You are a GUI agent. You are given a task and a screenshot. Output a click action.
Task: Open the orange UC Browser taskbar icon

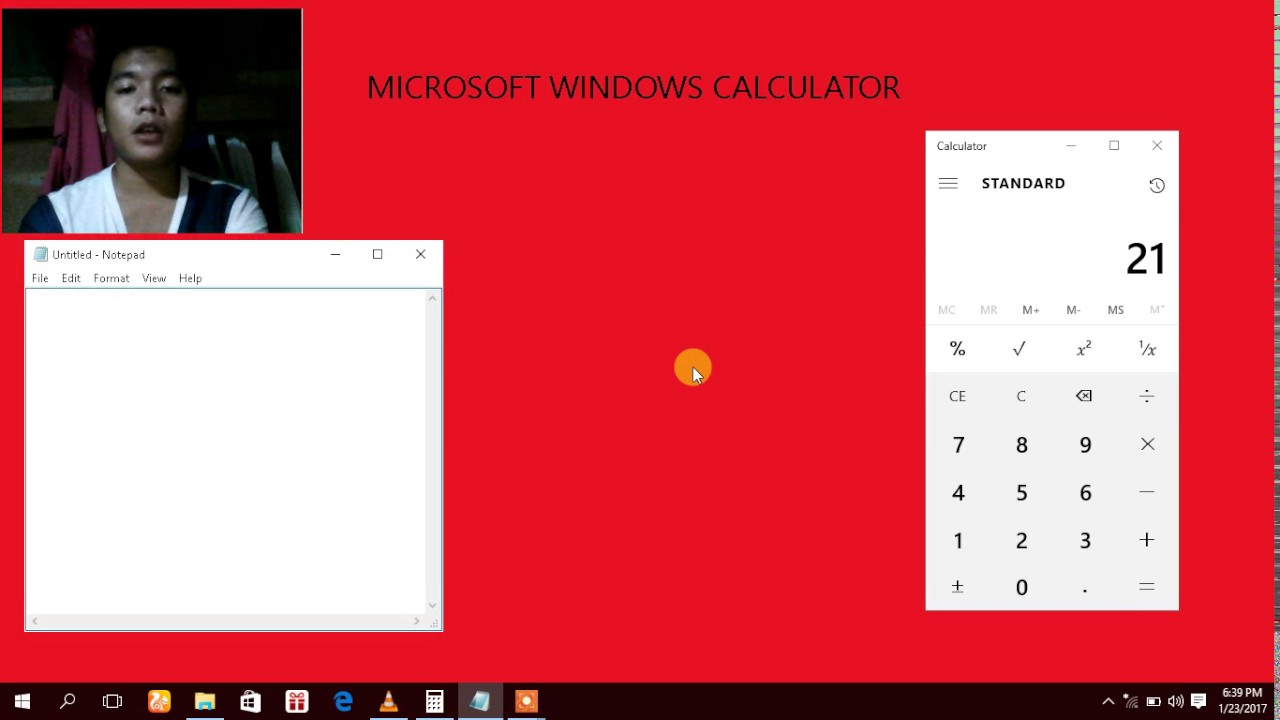coord(159,702)
